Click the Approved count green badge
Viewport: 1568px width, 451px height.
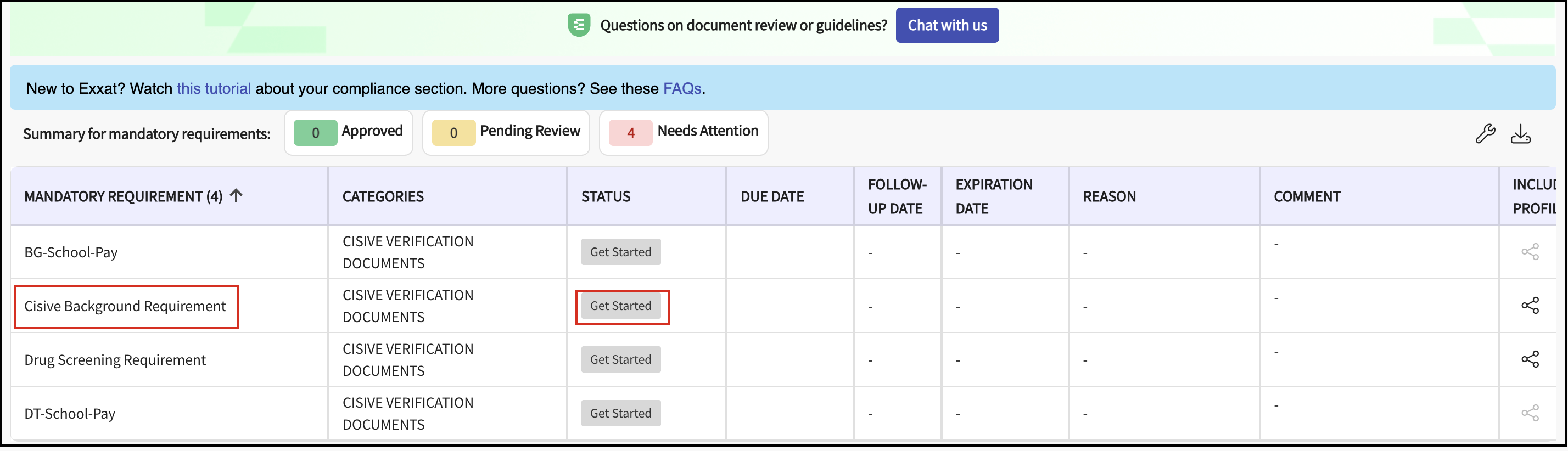coord(315,133)
